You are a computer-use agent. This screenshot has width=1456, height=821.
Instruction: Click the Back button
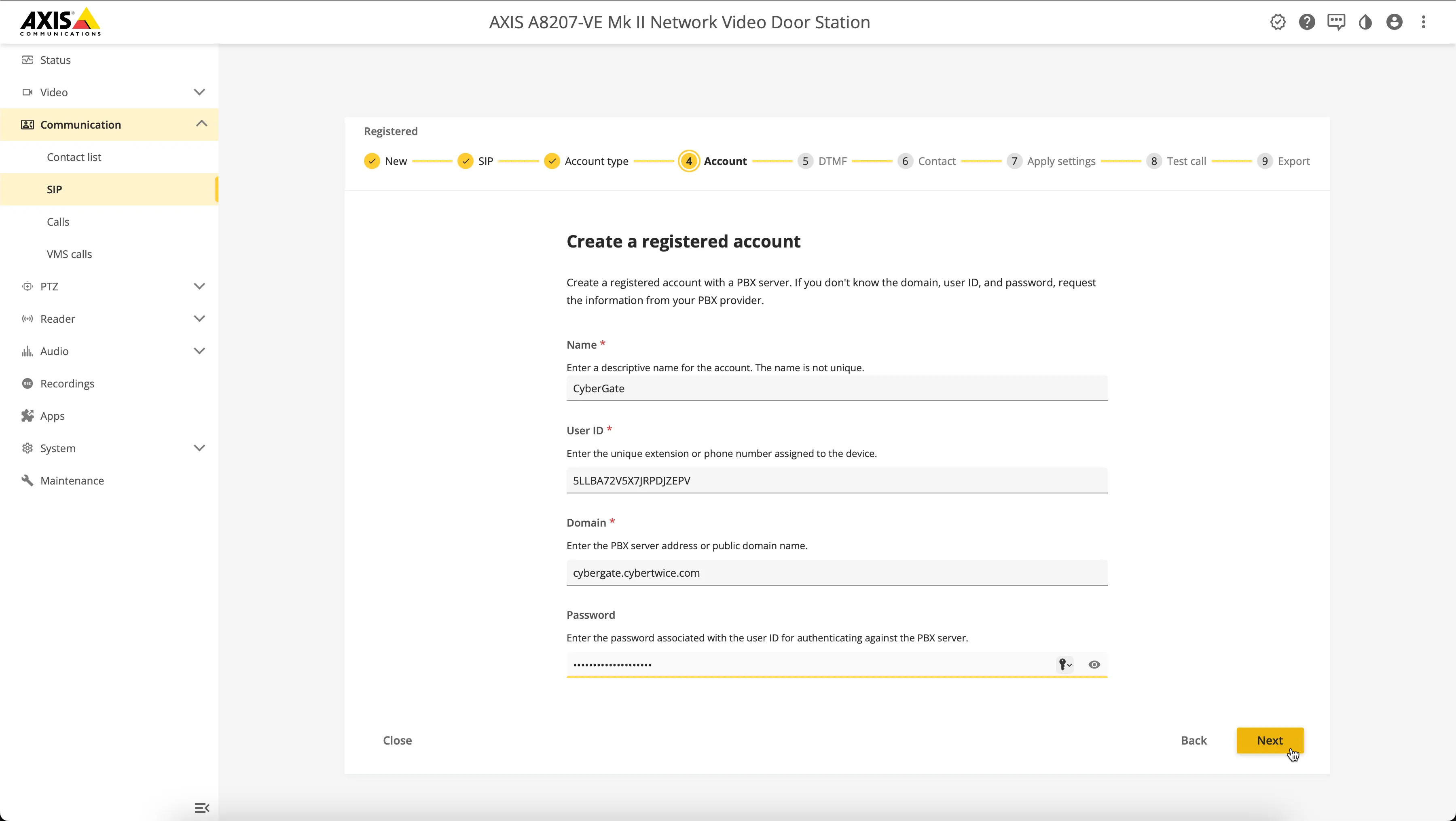tap(1194, 740)
